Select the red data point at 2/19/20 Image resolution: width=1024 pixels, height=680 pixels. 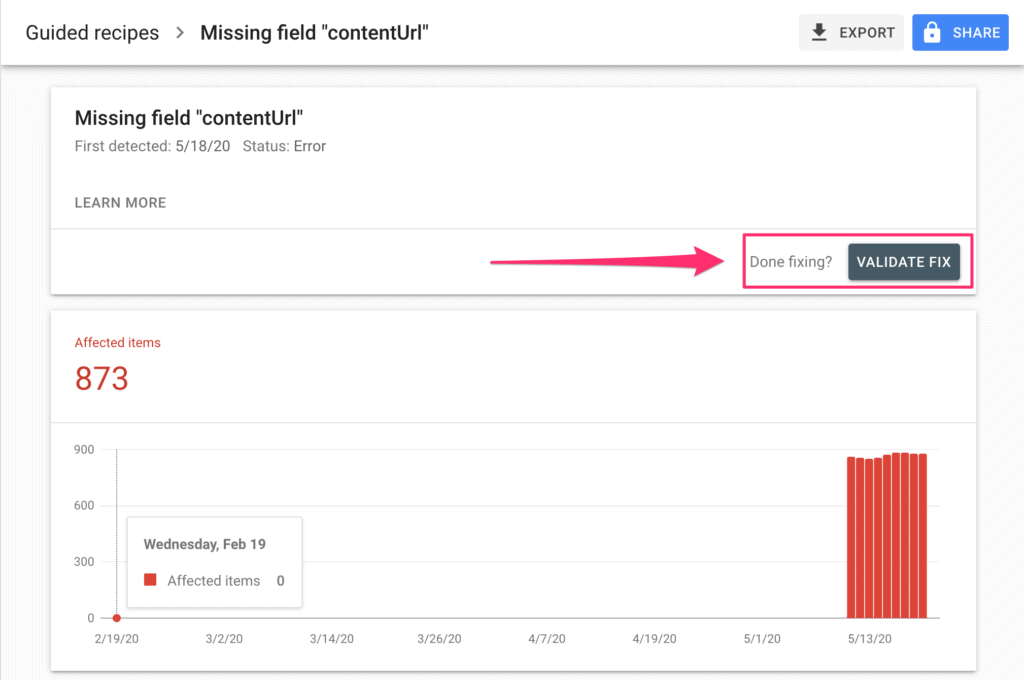(116, 618)
